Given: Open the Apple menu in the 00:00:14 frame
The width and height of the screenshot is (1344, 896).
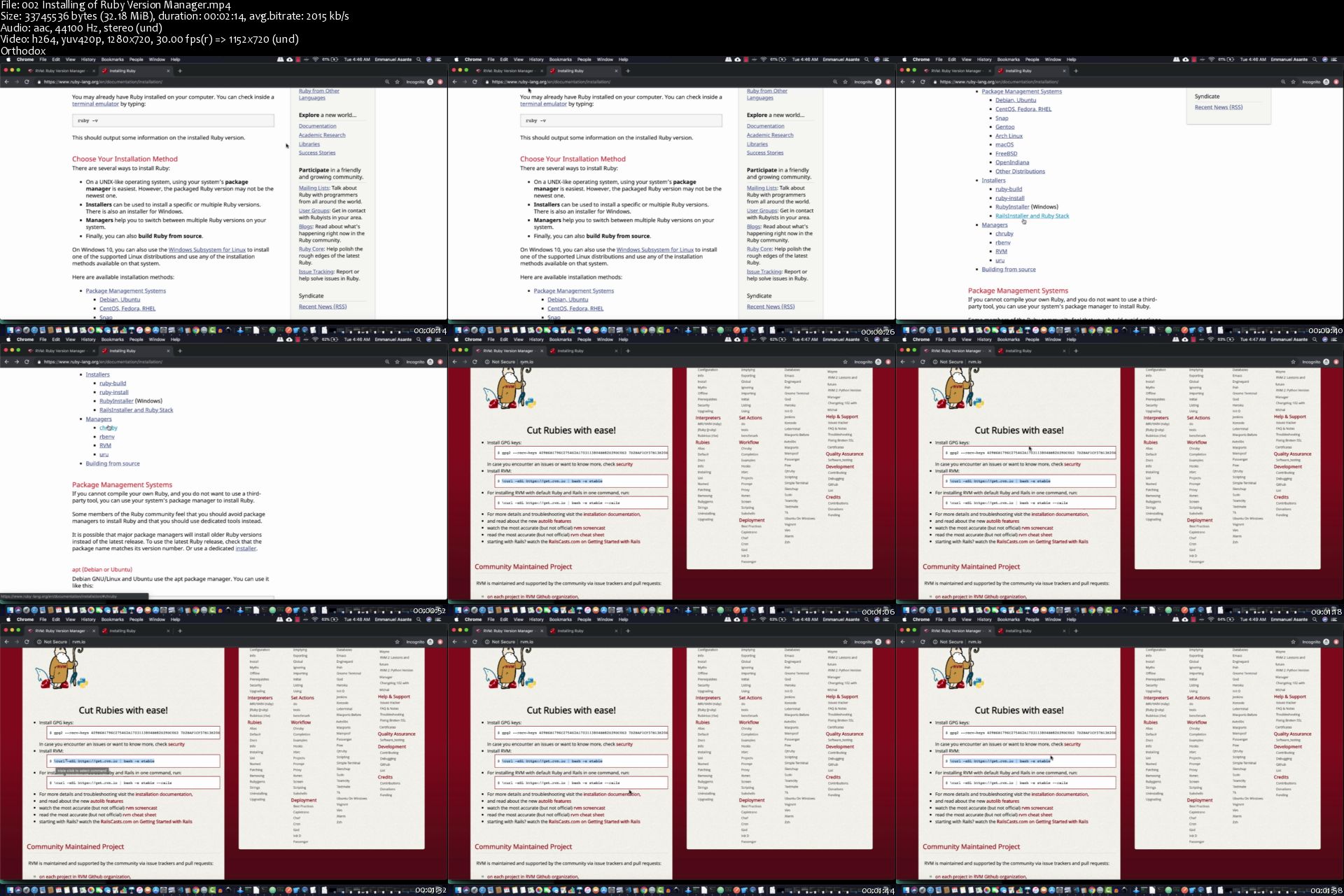Looking at the screenshot, I should pos(8,59).
